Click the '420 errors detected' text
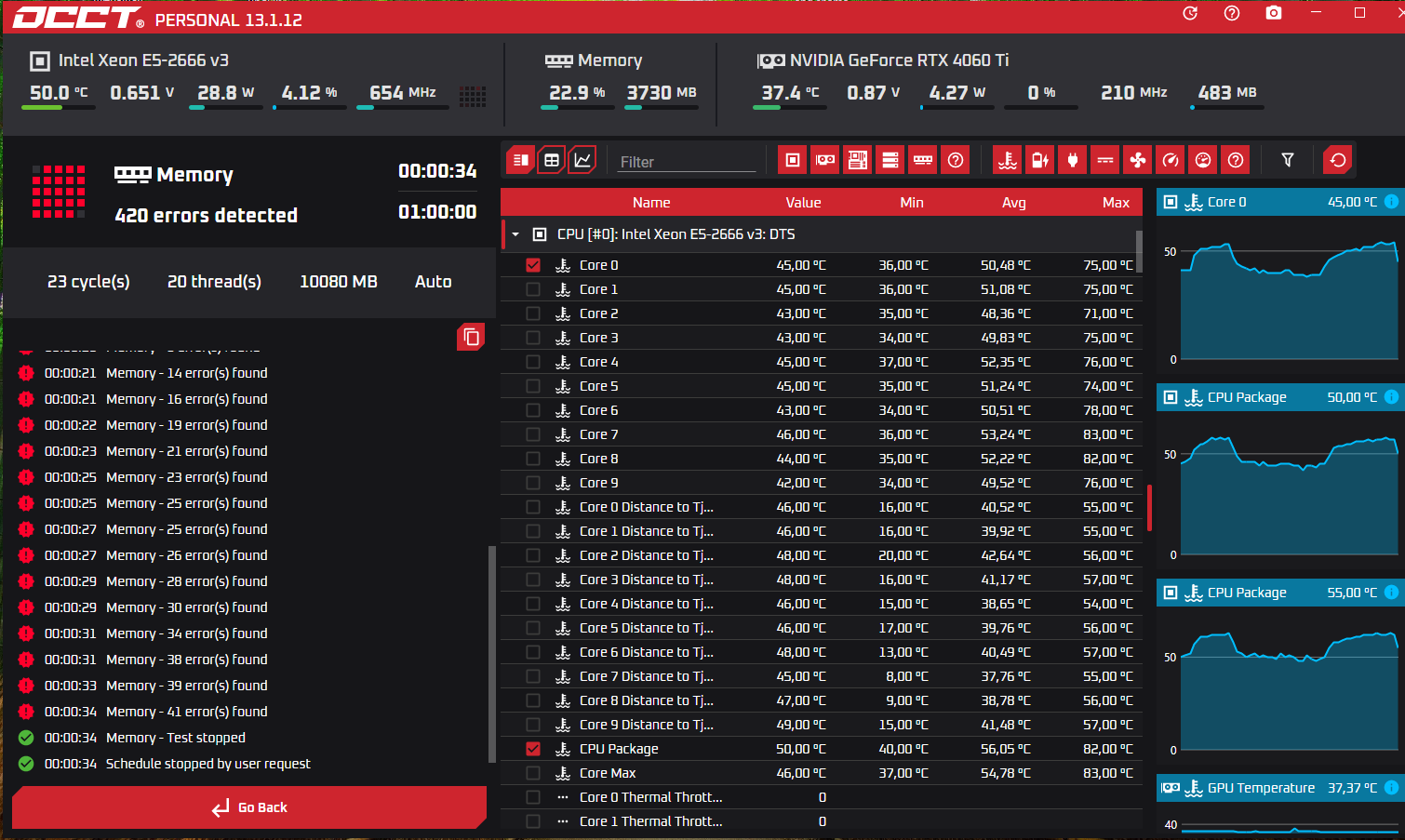This screenshot has width=1405, height=840. [x=206, y=215]
